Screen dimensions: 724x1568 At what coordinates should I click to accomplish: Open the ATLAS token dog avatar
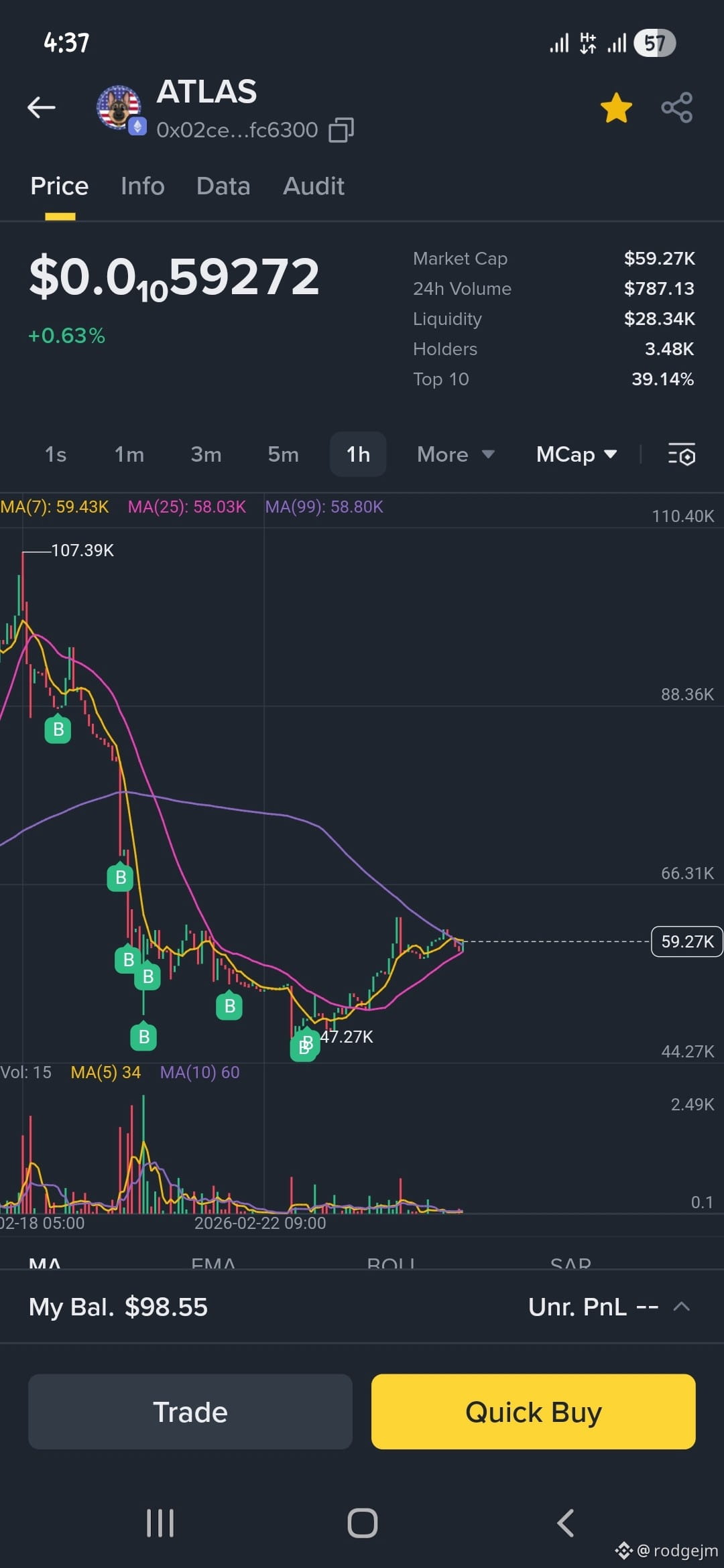point(119,107)
